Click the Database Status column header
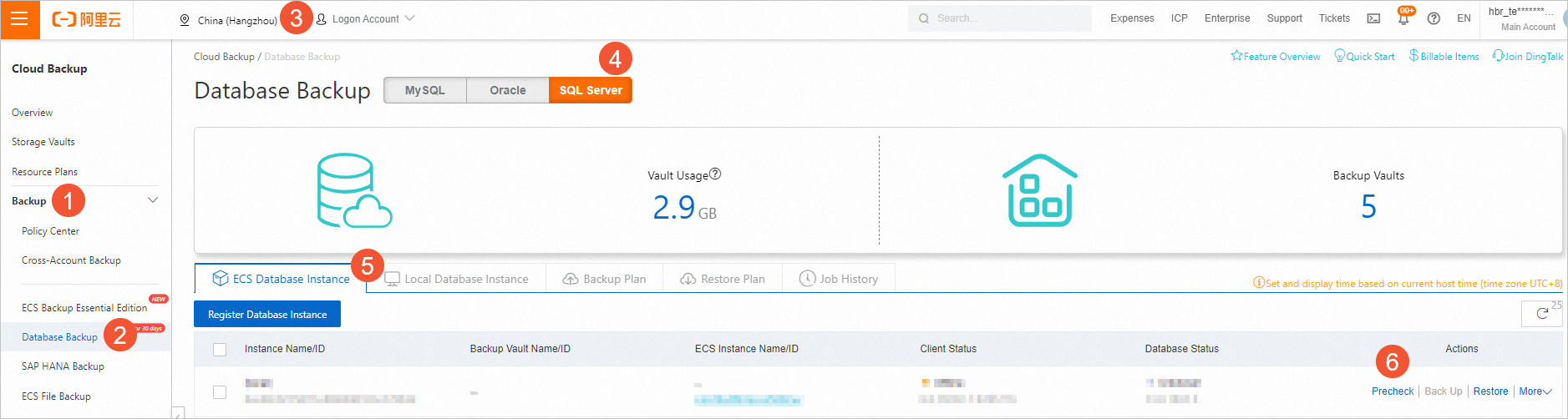This screenshot has height=419, width=1568. (1181, 349)
